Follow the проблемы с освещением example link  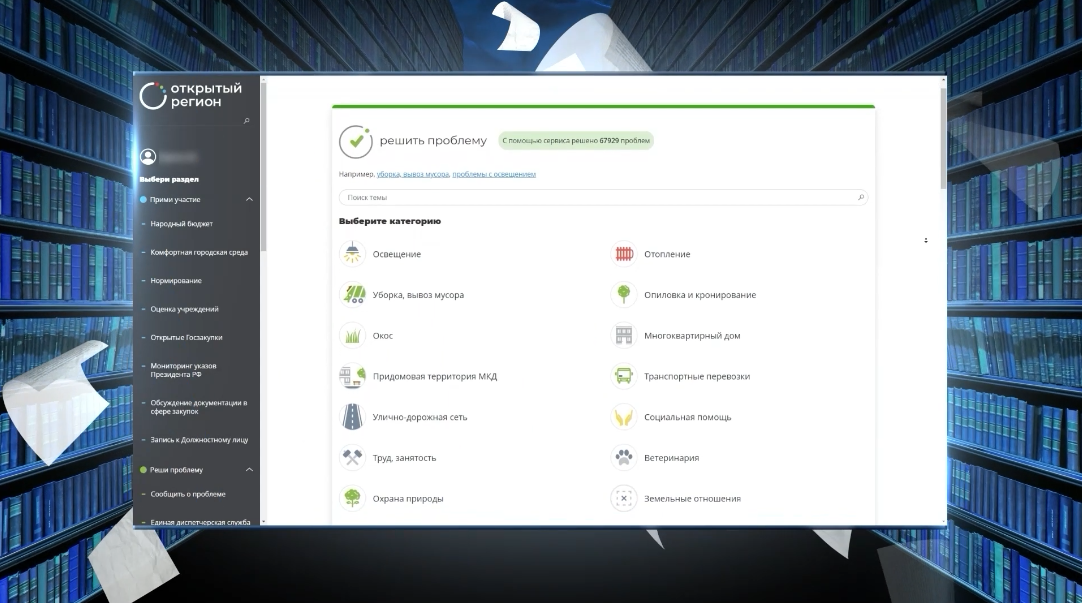coord(494,174)
